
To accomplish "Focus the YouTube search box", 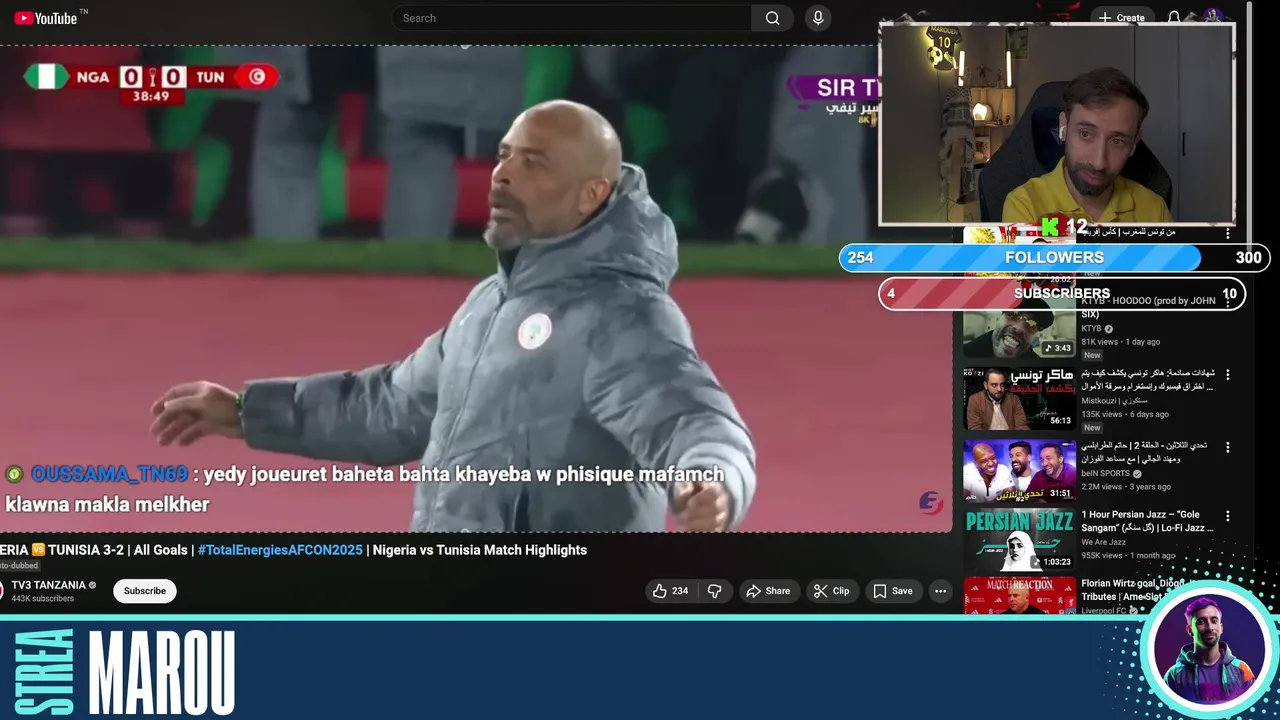I will tap(572, 18).
